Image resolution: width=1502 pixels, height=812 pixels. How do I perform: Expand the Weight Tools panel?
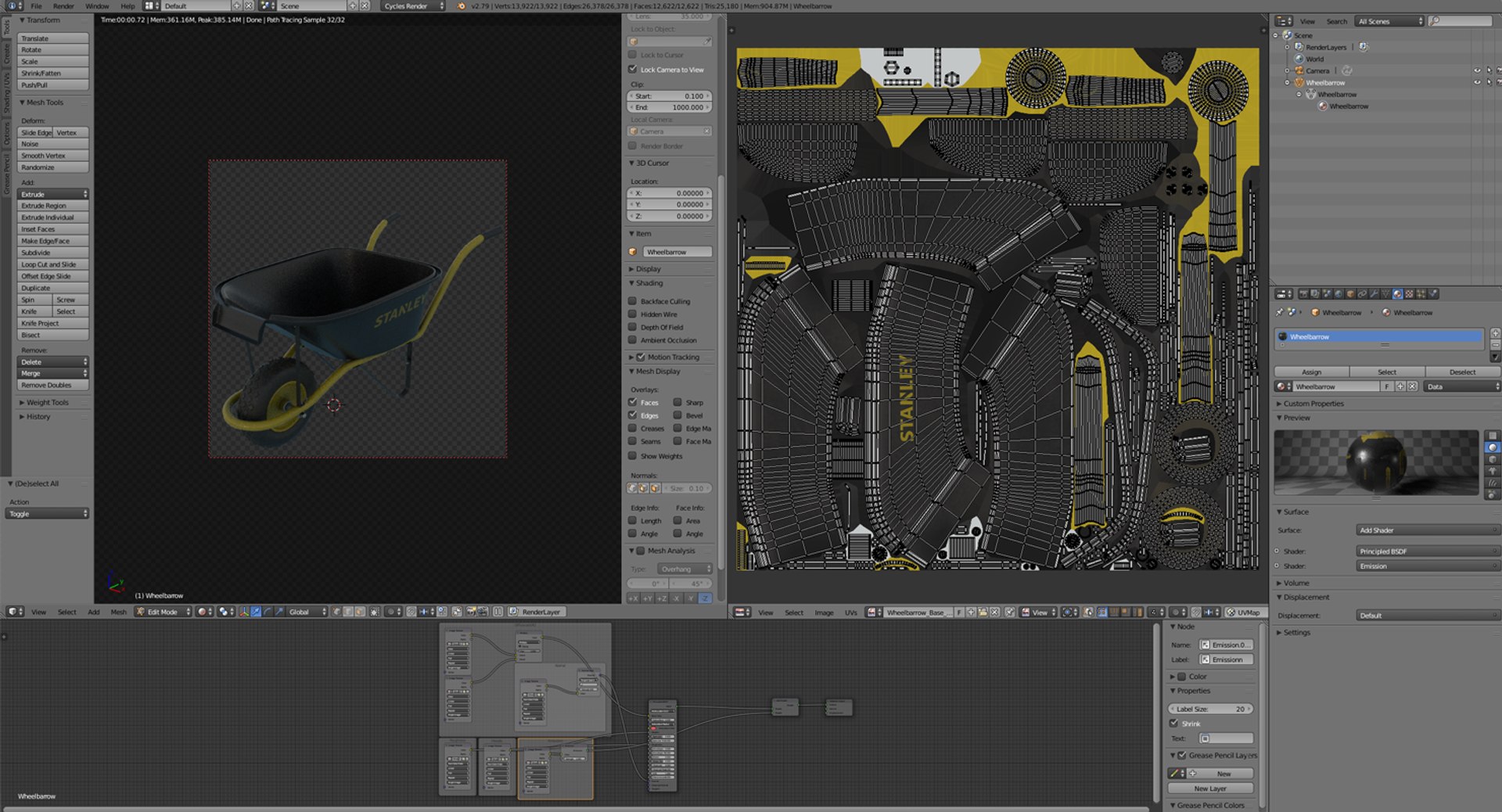(x=47, y=402)
